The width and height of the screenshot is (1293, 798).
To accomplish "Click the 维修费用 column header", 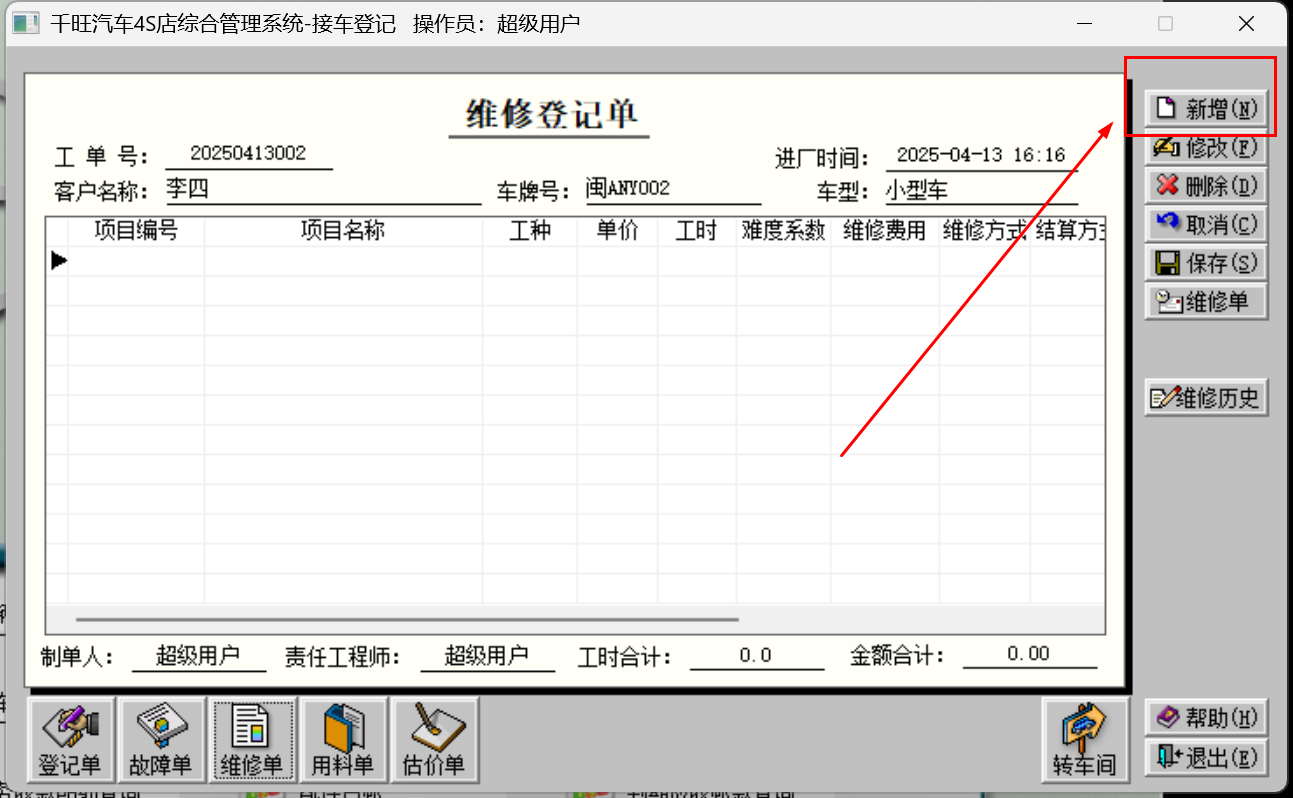I will click(885, 231).
